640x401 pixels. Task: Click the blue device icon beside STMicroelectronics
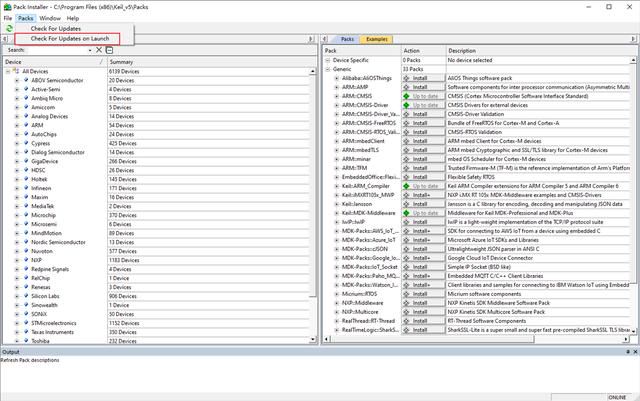pyautogui.click(x=26, y=323)
